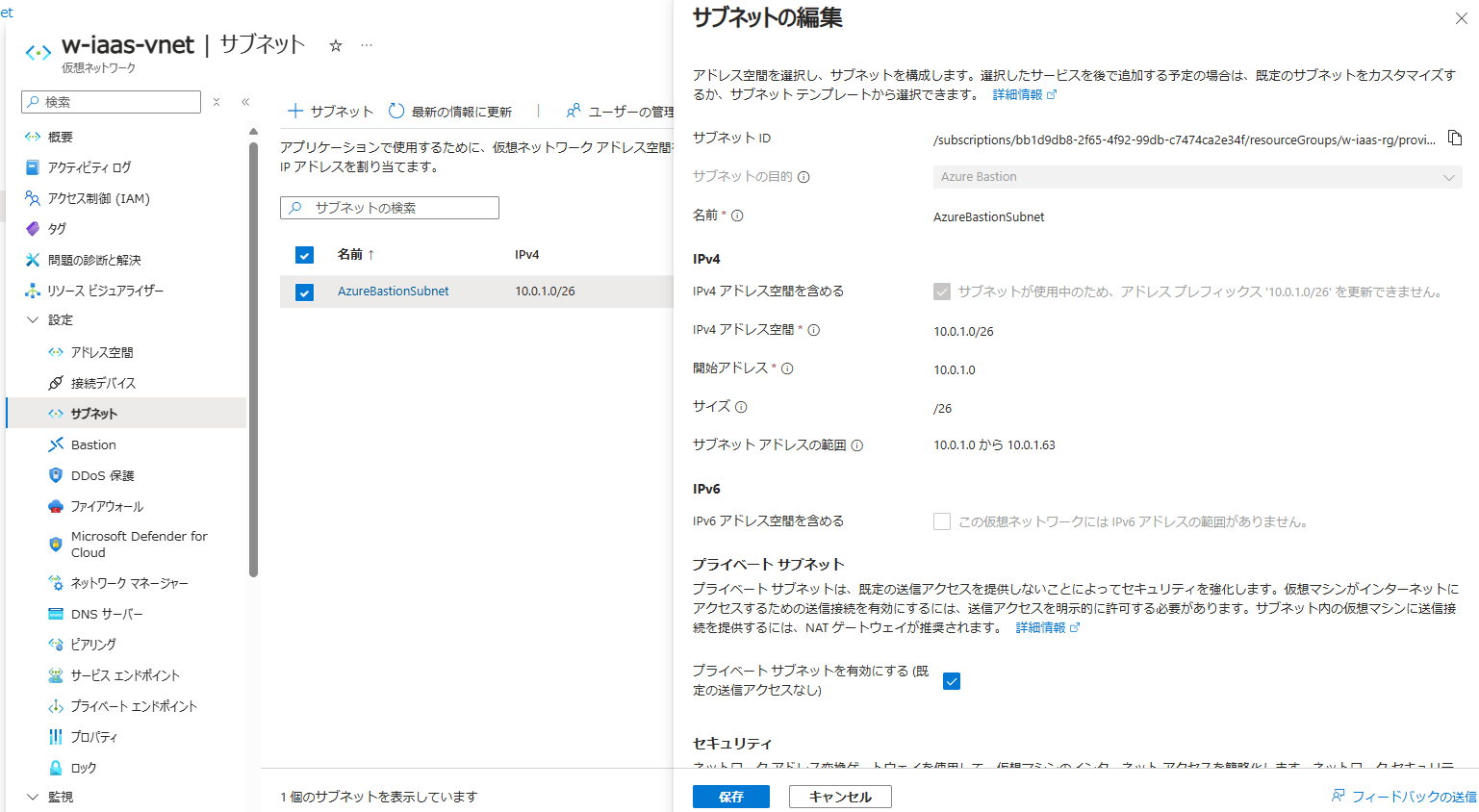Click the 概要 overview icon
The image size is (1479, 812).
[x=33, y=137]
